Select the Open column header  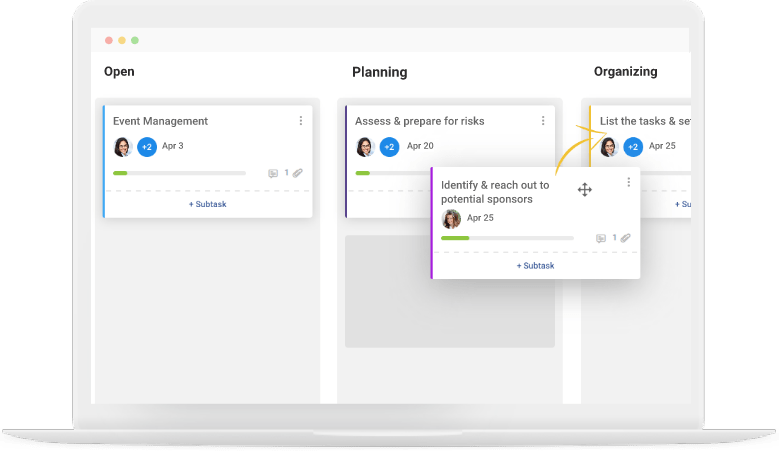119,72
